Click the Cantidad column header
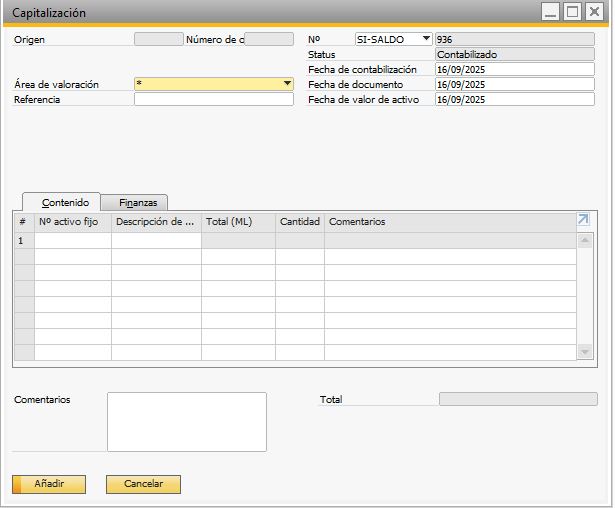Image resolution: width=615 pixels, height=508 pixels. click(299, 222)
